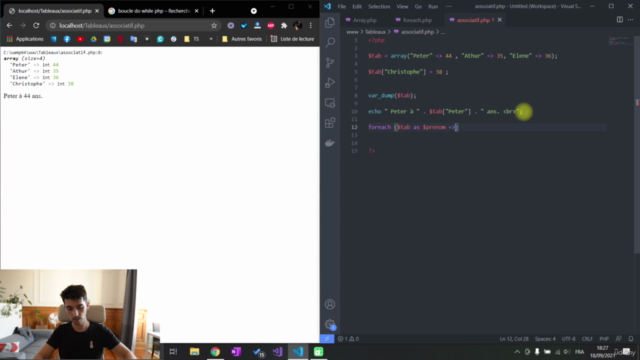
Task: Click the www breadcrumb segment
Action: [352, 32]
